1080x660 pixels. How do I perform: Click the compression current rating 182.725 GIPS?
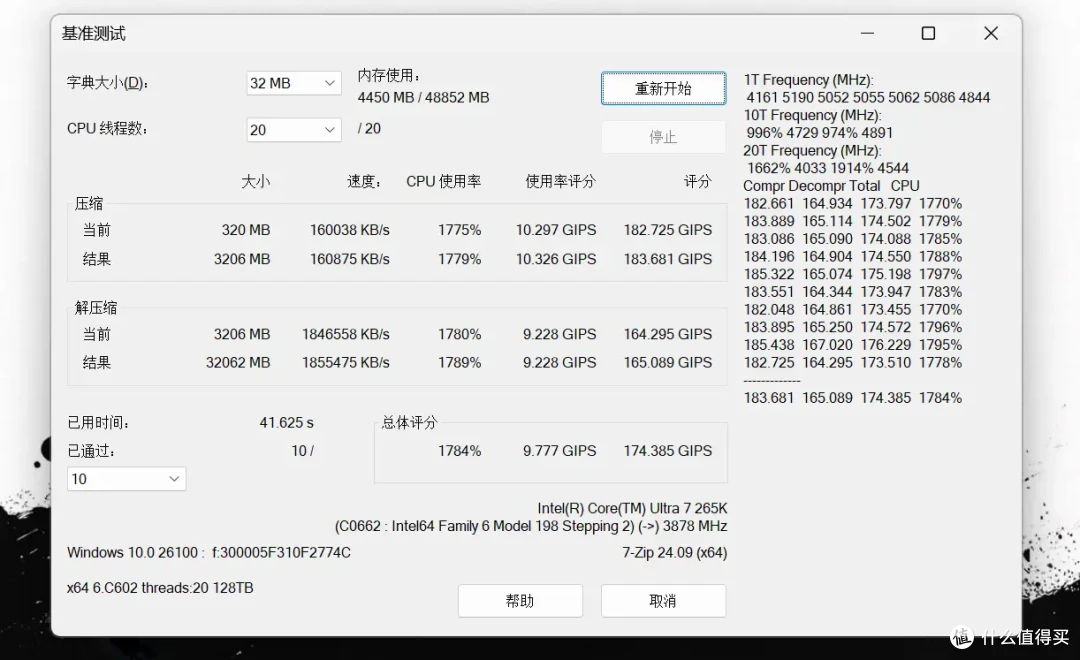click(667, 230)
